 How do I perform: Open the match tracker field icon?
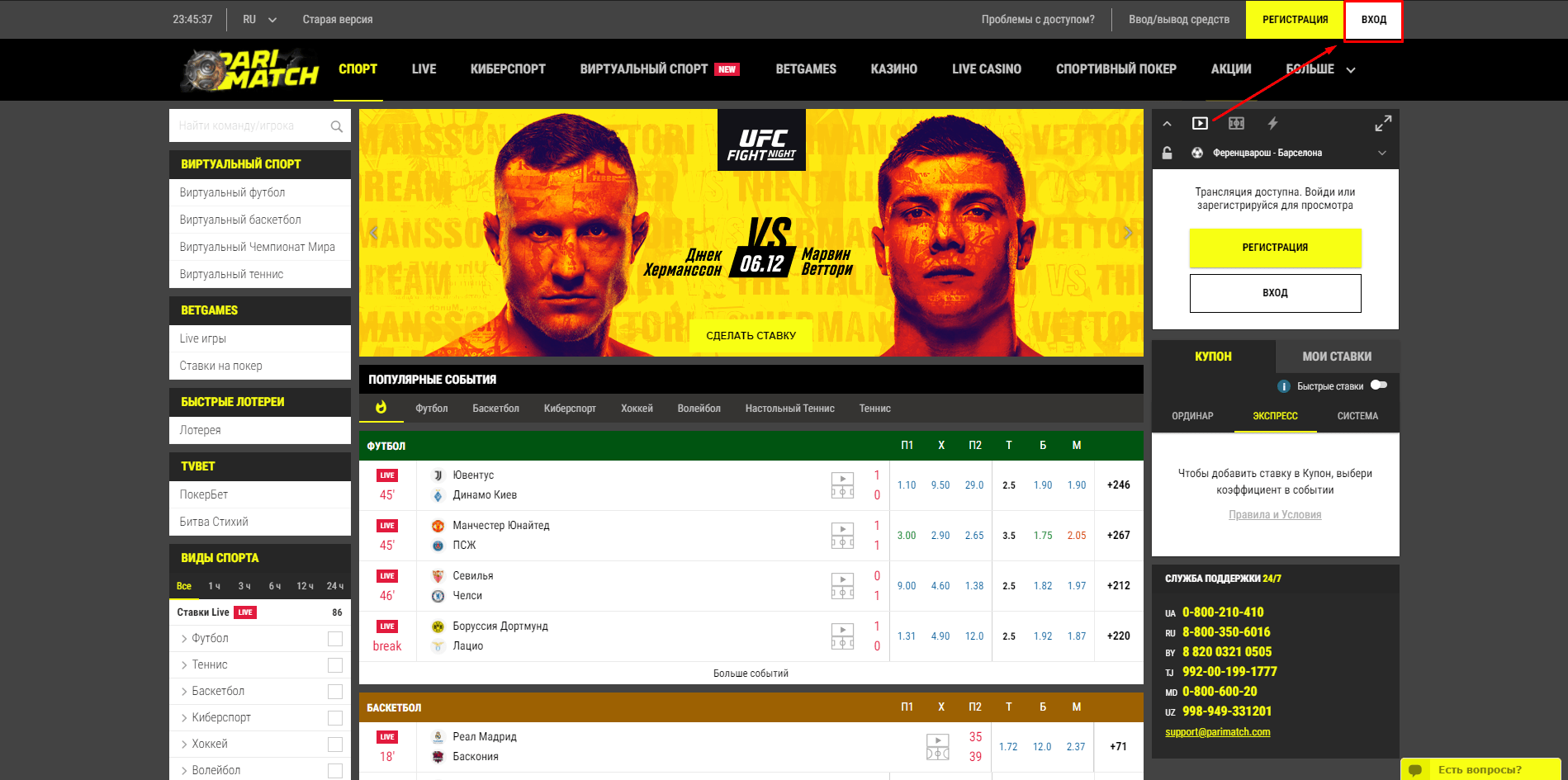[x=1236, y=123]
